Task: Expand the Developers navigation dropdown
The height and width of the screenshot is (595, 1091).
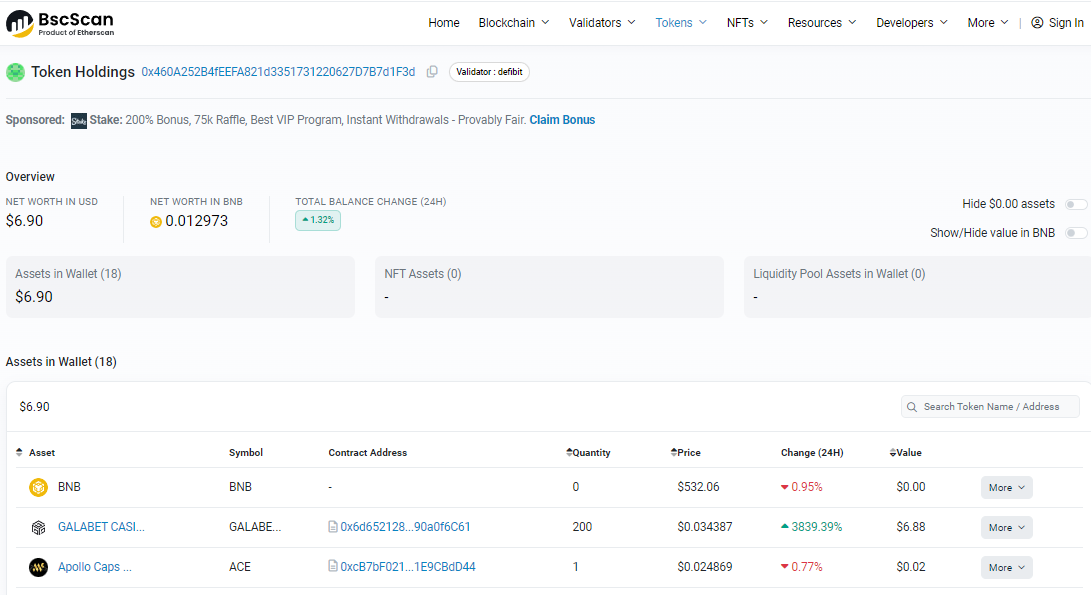Action: tap(911, 23)
